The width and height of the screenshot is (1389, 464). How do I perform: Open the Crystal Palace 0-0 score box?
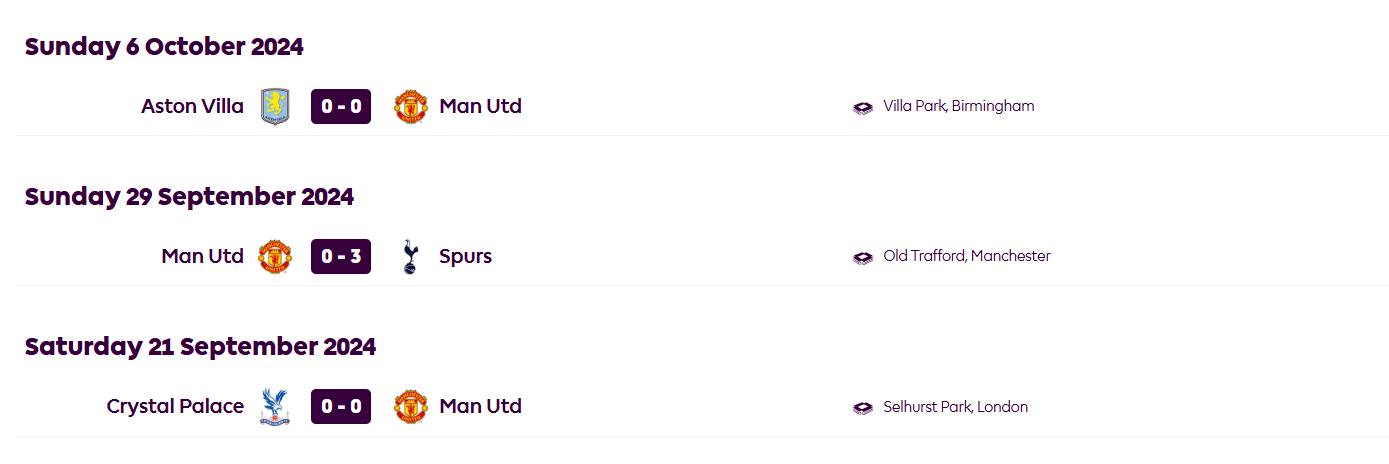(341, 407)
